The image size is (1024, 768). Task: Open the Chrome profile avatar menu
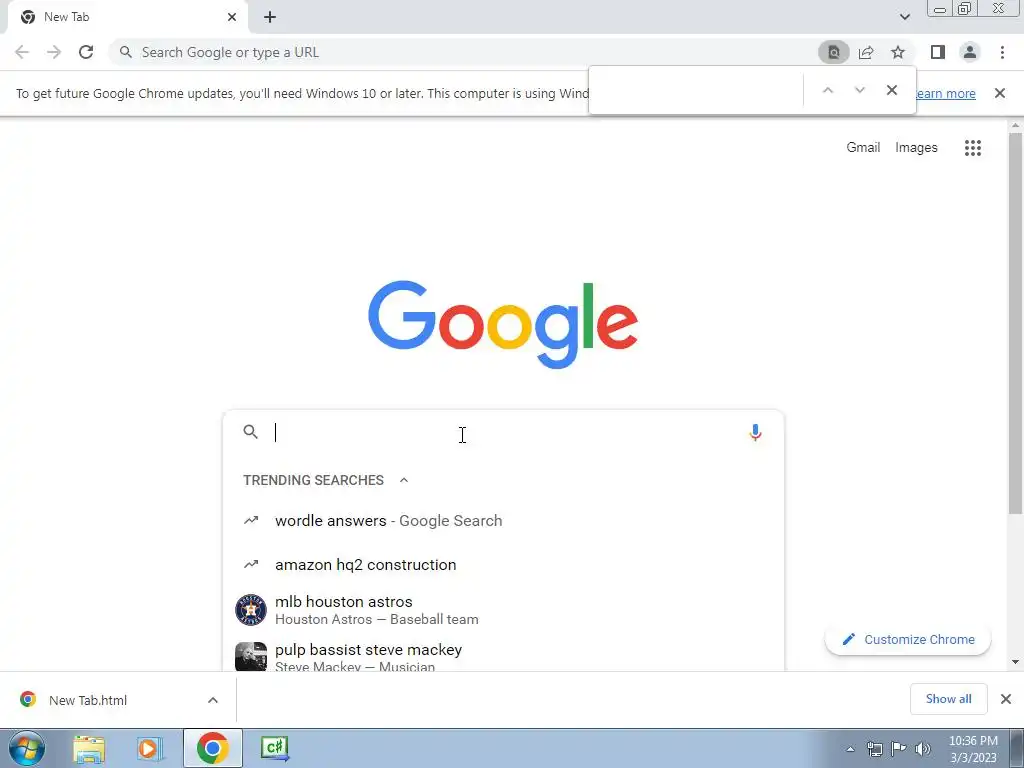pyautogui.click(x=970, y=52)
